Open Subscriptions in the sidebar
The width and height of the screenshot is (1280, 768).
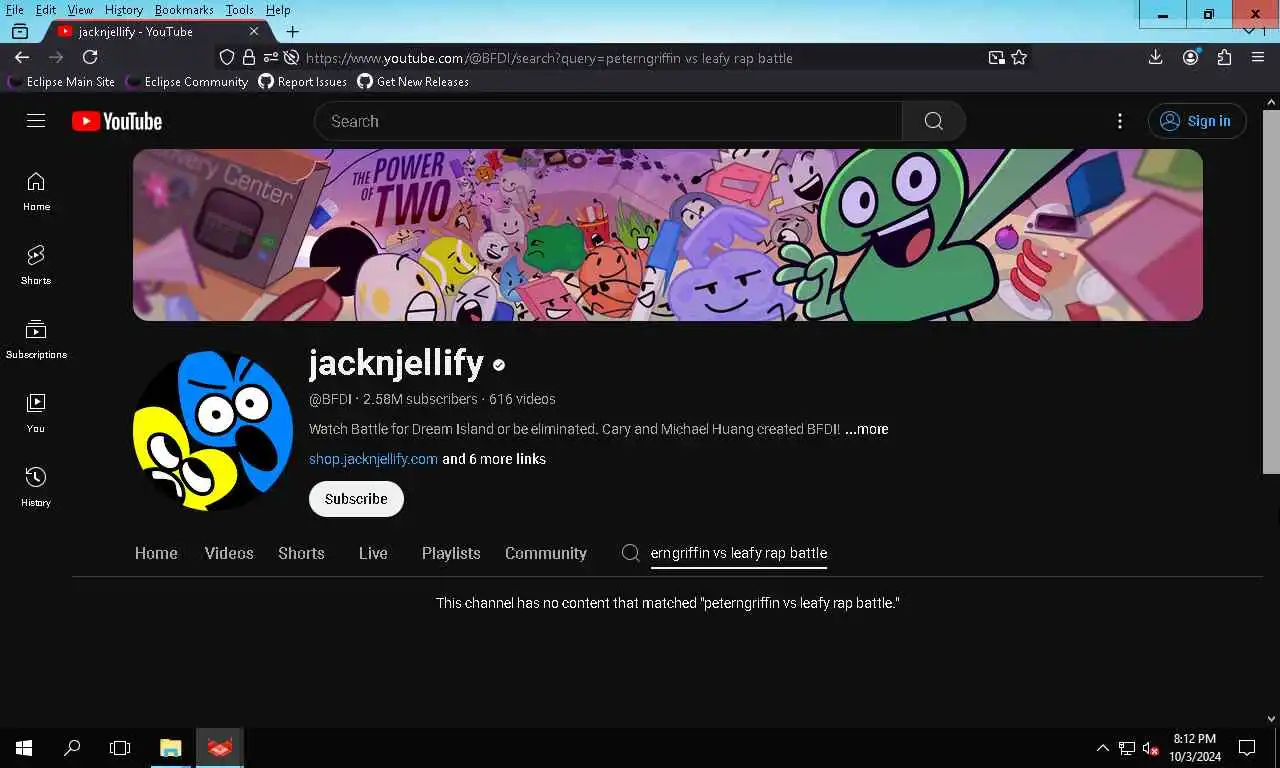coord(36,339)
